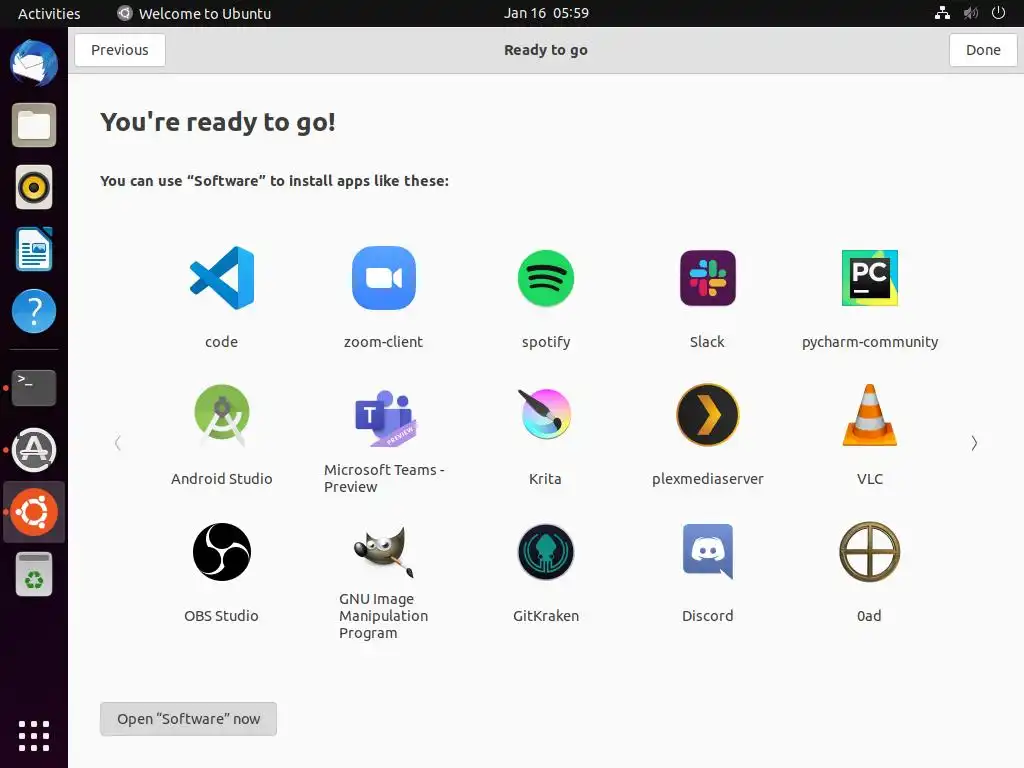Viewport: 1024px width, 768px height.
Task: Click the "plexmediaserver" label
Action: tap(708, 479)
